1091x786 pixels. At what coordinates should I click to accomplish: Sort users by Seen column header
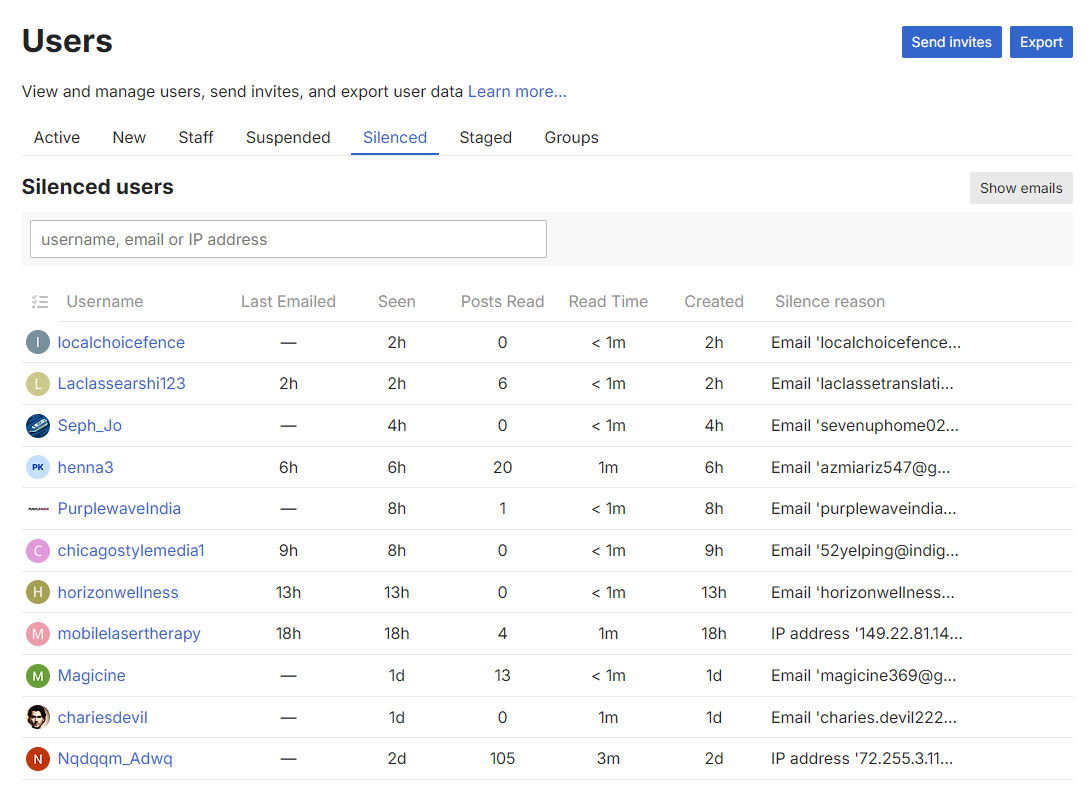397,302
